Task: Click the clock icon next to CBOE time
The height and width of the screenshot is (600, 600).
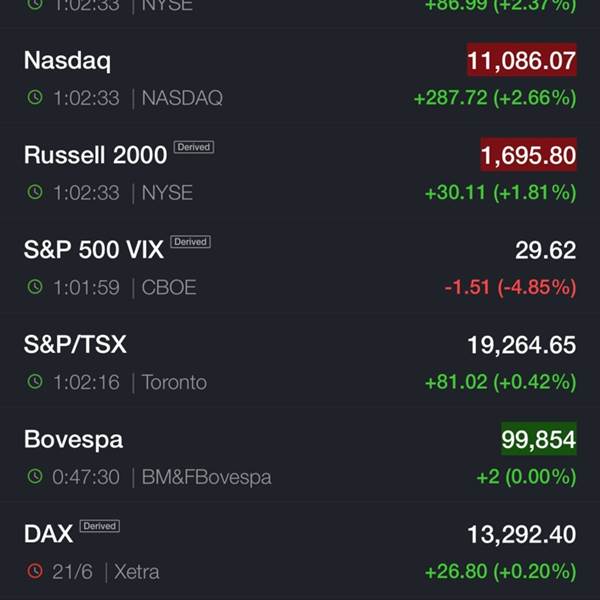Action: pos(35,287)
